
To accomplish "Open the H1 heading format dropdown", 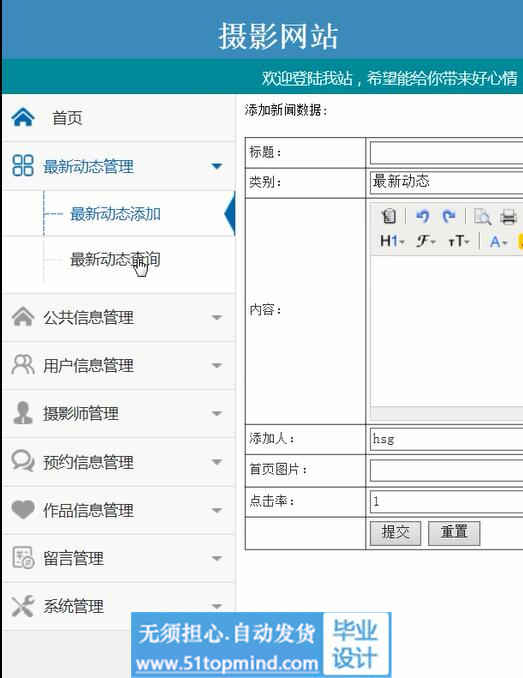I will (x=392, y=241).
